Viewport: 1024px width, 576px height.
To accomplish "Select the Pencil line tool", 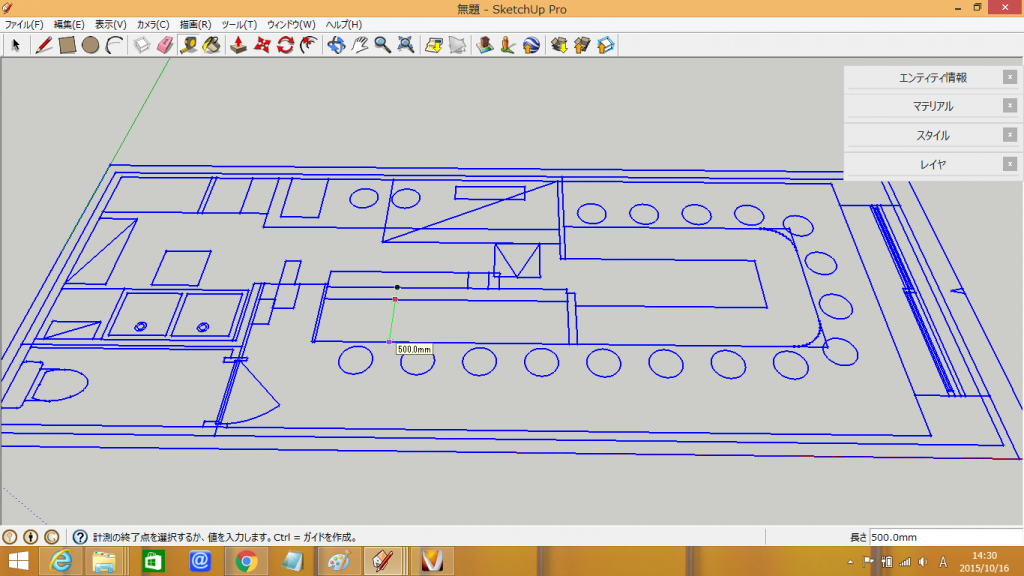I will [44, 45].
